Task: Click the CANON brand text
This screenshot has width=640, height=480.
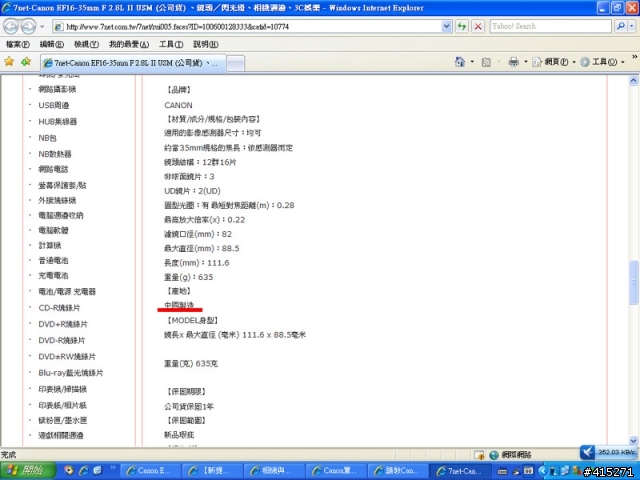Action: coord(178,105)
